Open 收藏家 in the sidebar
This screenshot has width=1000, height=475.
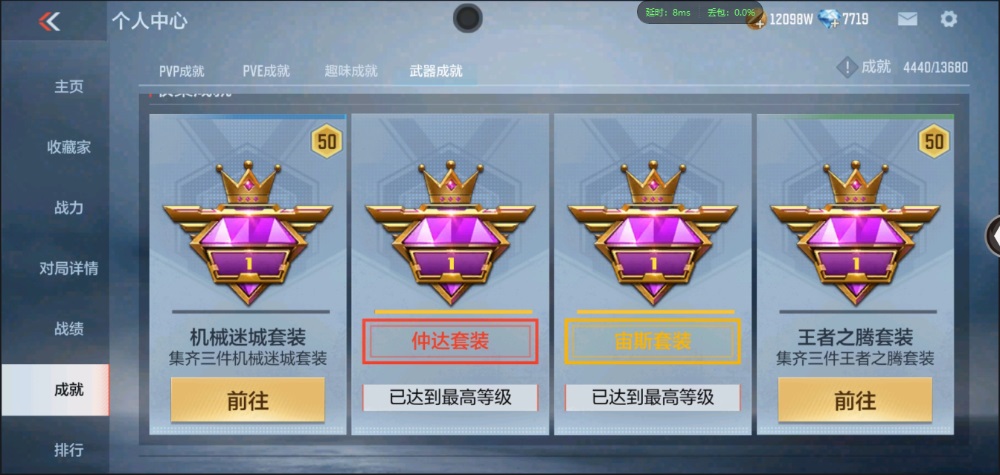(x=69, y=147)
